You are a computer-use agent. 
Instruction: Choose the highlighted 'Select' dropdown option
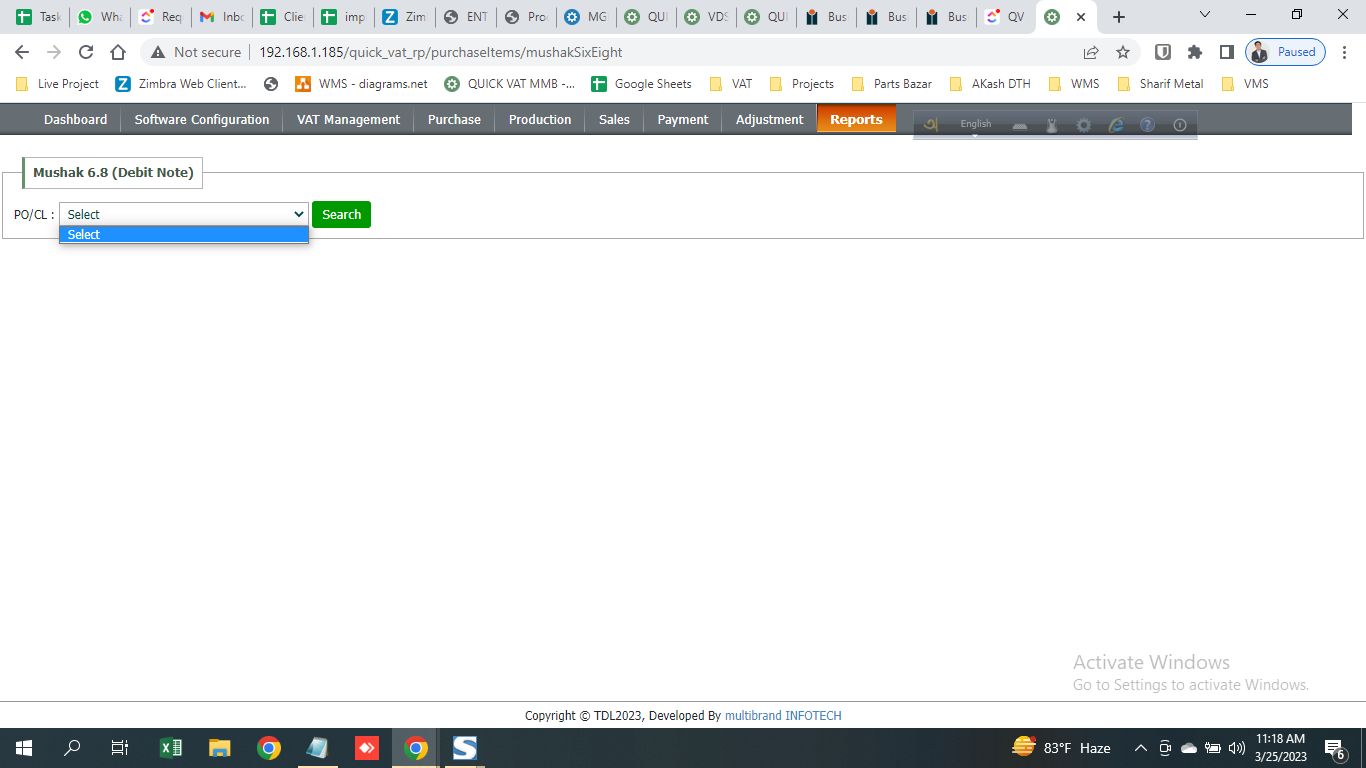[x=184, y=234]
